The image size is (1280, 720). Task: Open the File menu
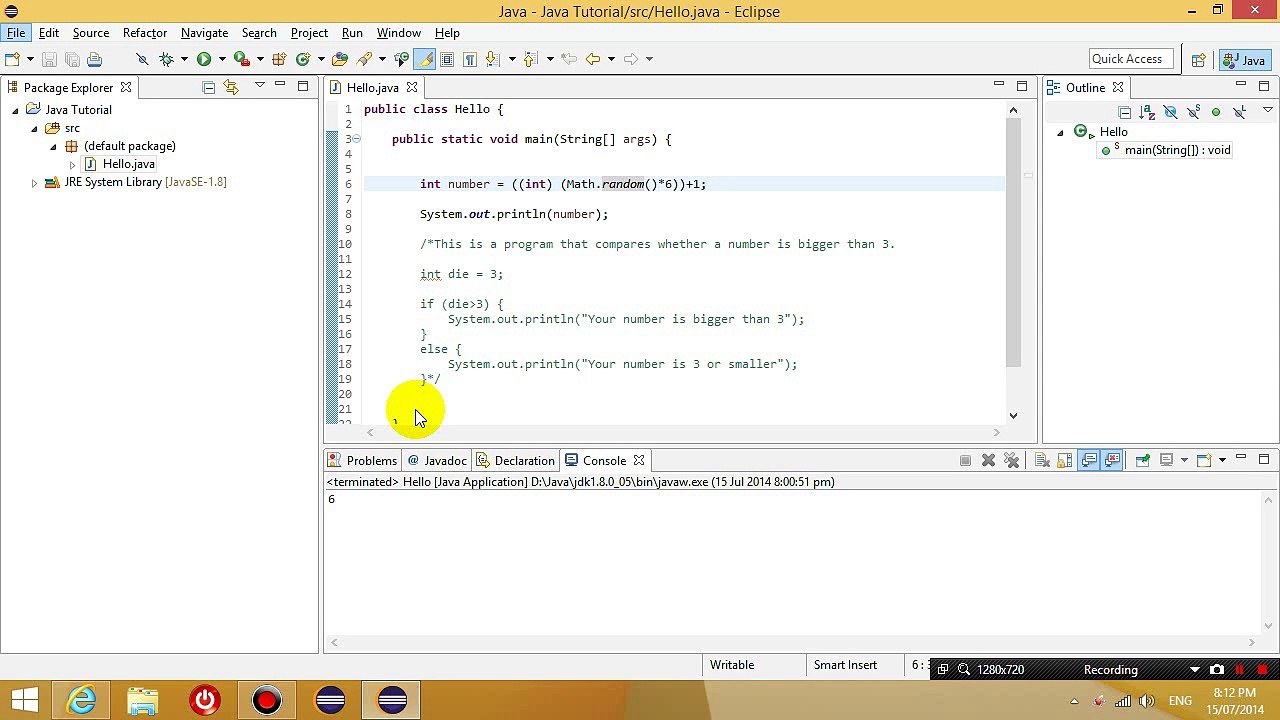pos(16,33)
